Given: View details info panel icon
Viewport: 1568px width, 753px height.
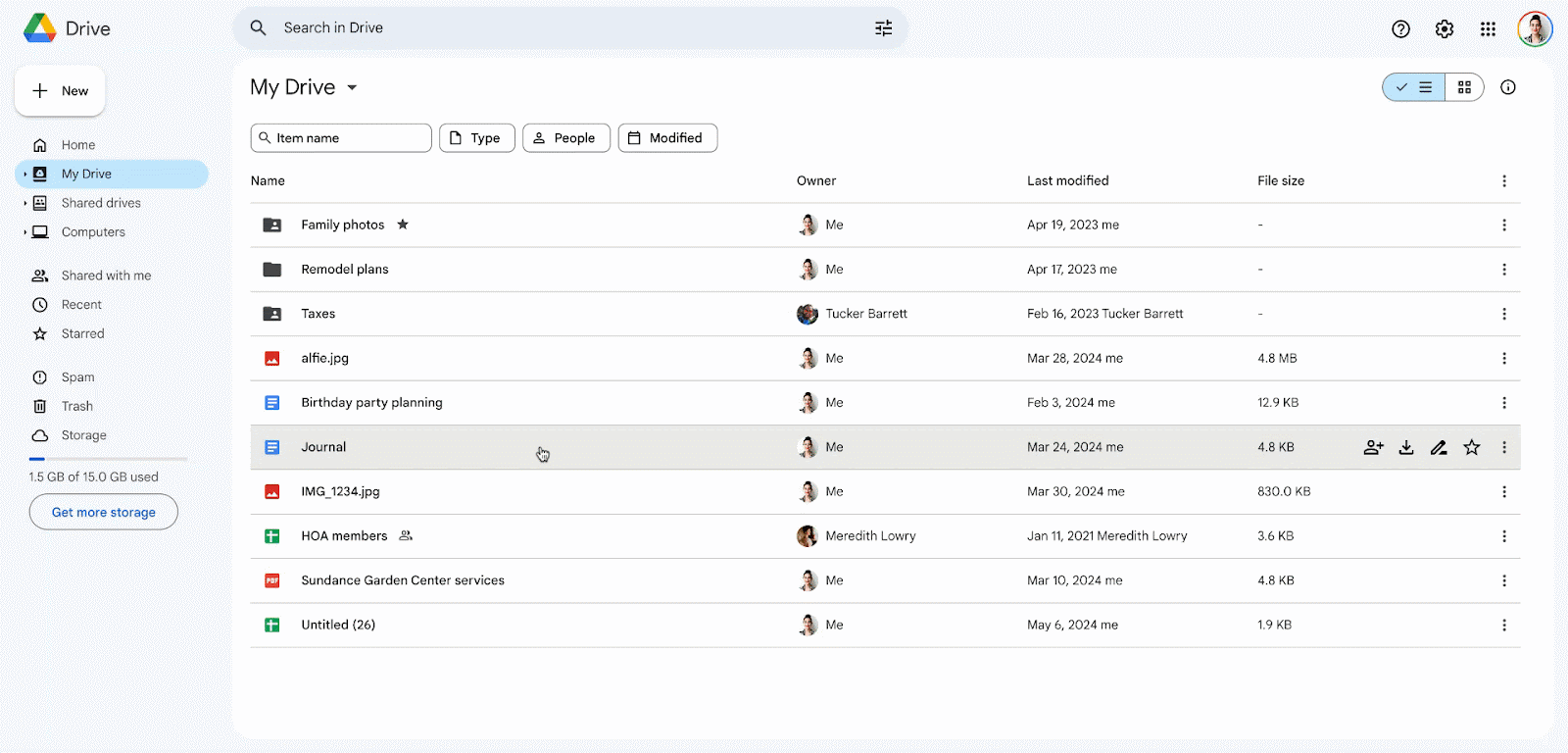Looking at the screenshot, I should click(1508, 87).
